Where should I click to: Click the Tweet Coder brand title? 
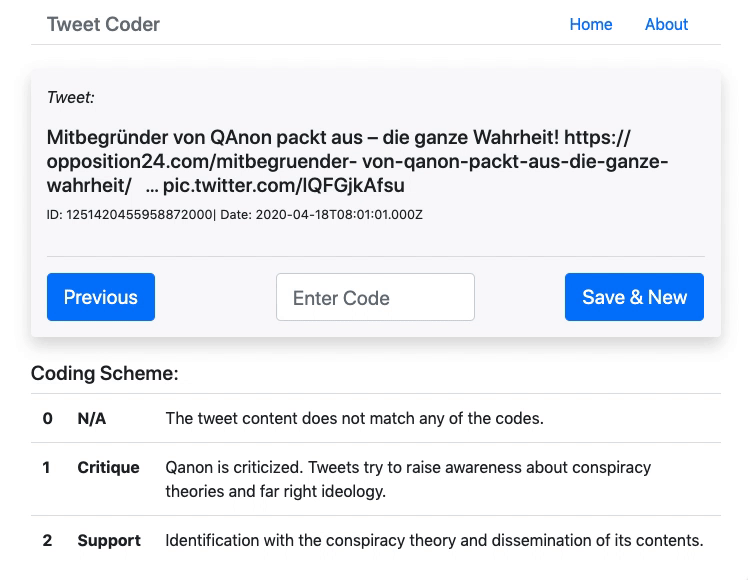click(x=103, y=24)
